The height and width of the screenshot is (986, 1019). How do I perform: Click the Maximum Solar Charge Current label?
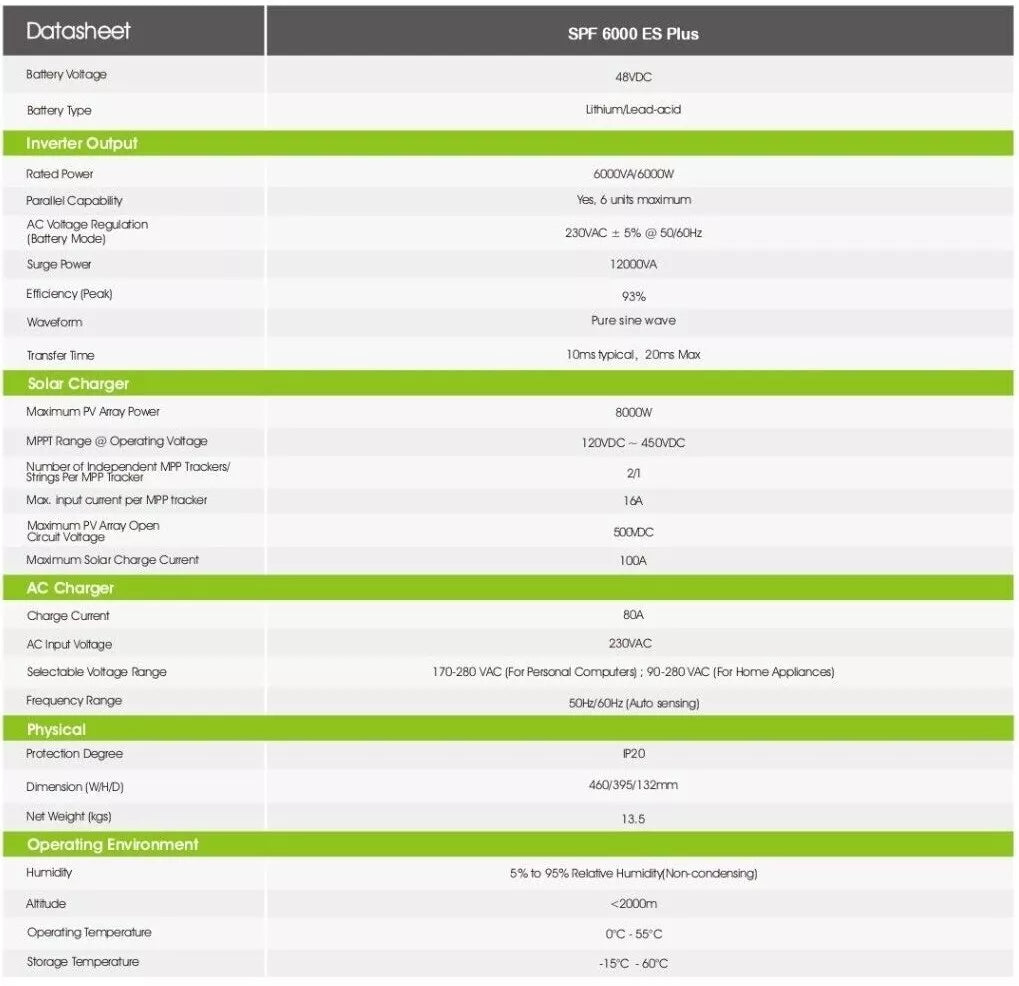tap(112, 560)
